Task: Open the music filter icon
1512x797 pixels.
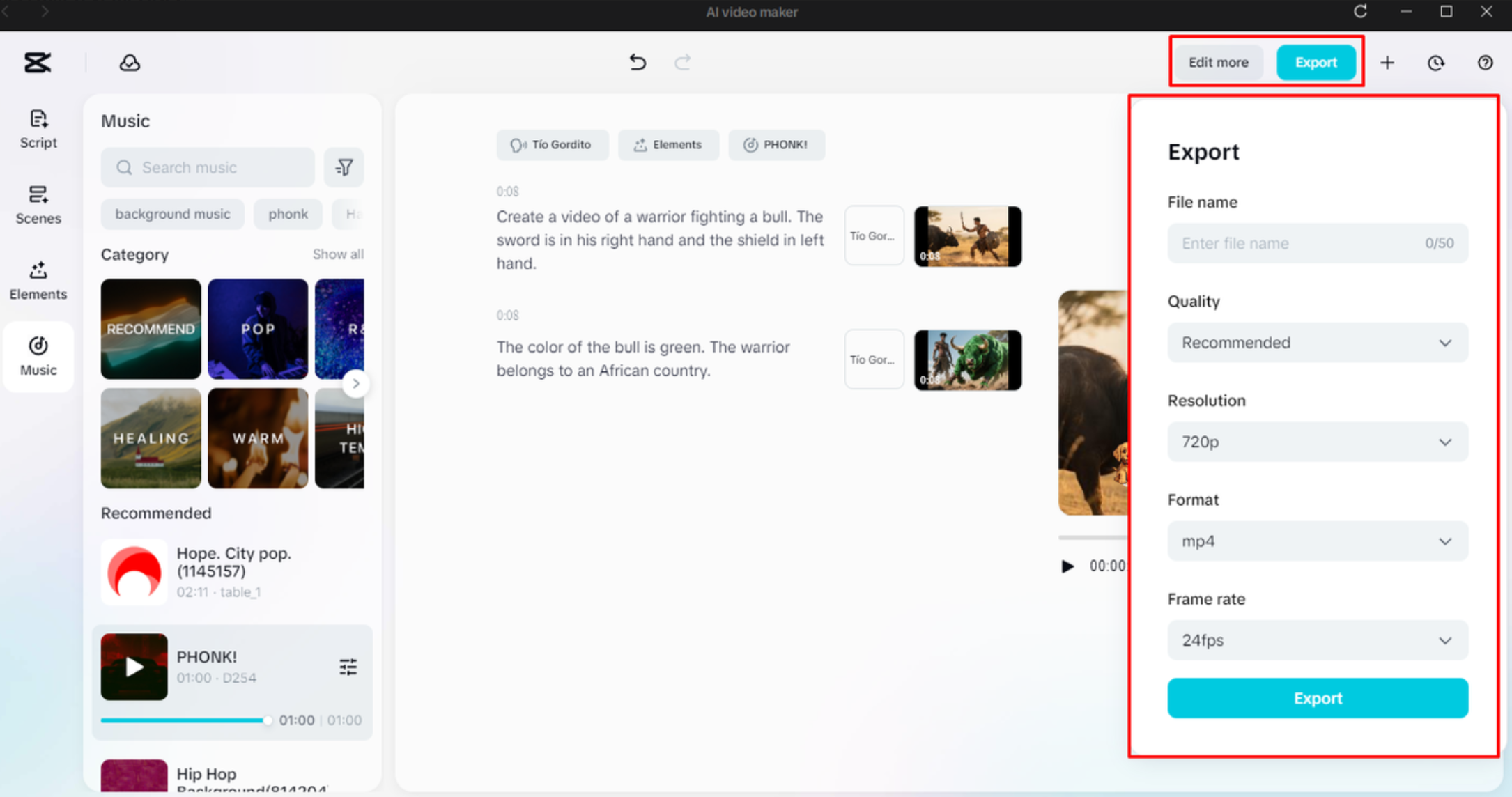Action: pos(344,167)
